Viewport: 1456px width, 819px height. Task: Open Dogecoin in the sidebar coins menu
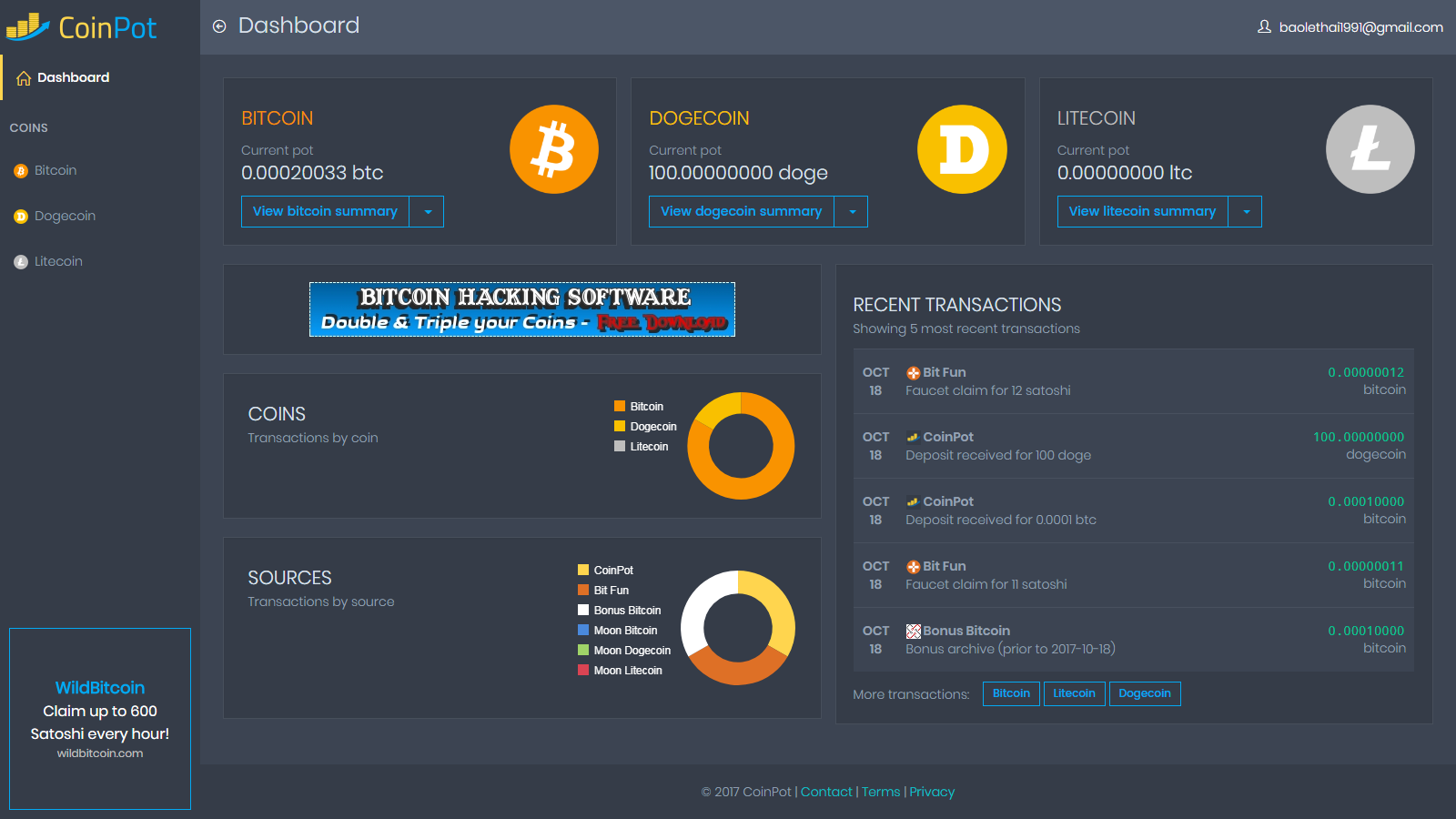(x=100, y=217)
